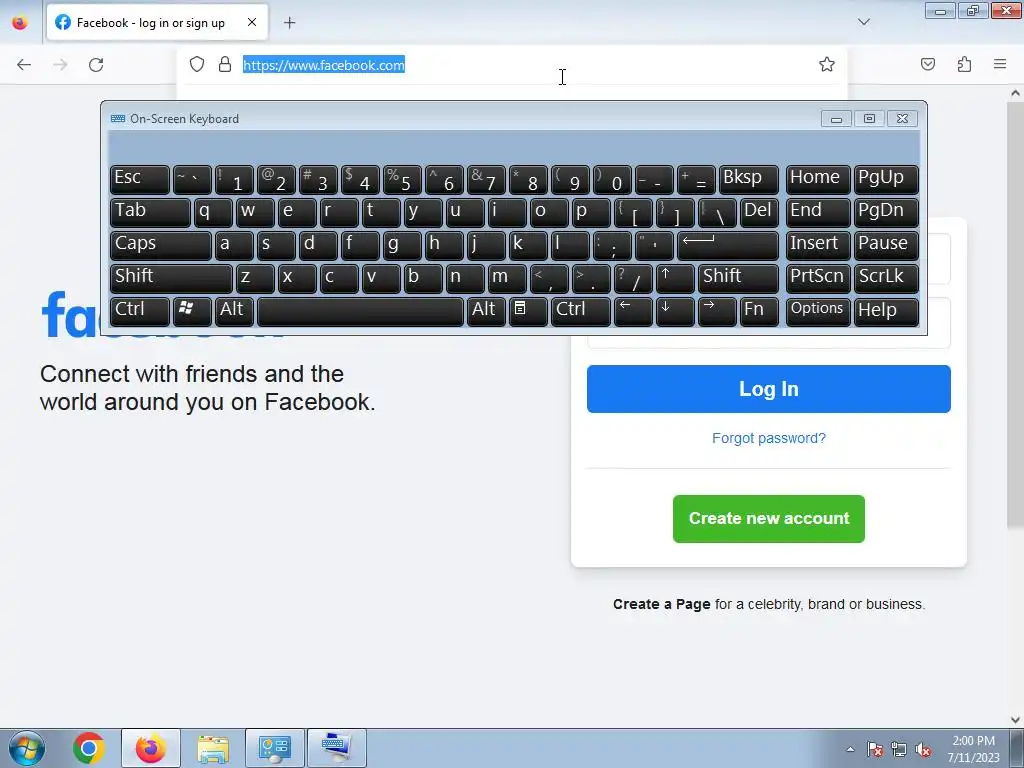This screenshot has width=1024, height=768.
Task: Click the network tray icon
Action: (899, 750)
